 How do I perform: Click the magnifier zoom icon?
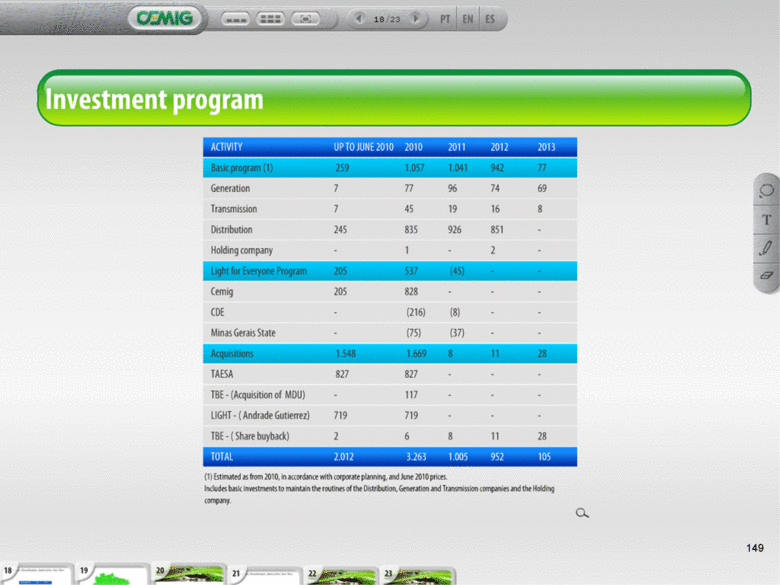click(582, 513)
